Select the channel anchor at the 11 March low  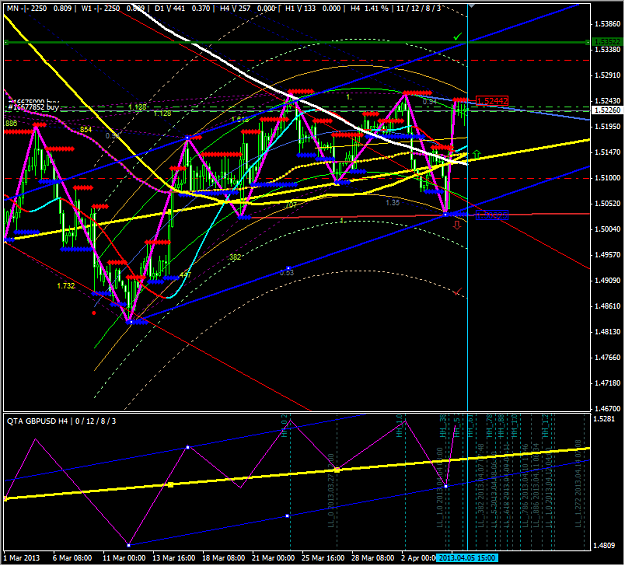(130, 321)
